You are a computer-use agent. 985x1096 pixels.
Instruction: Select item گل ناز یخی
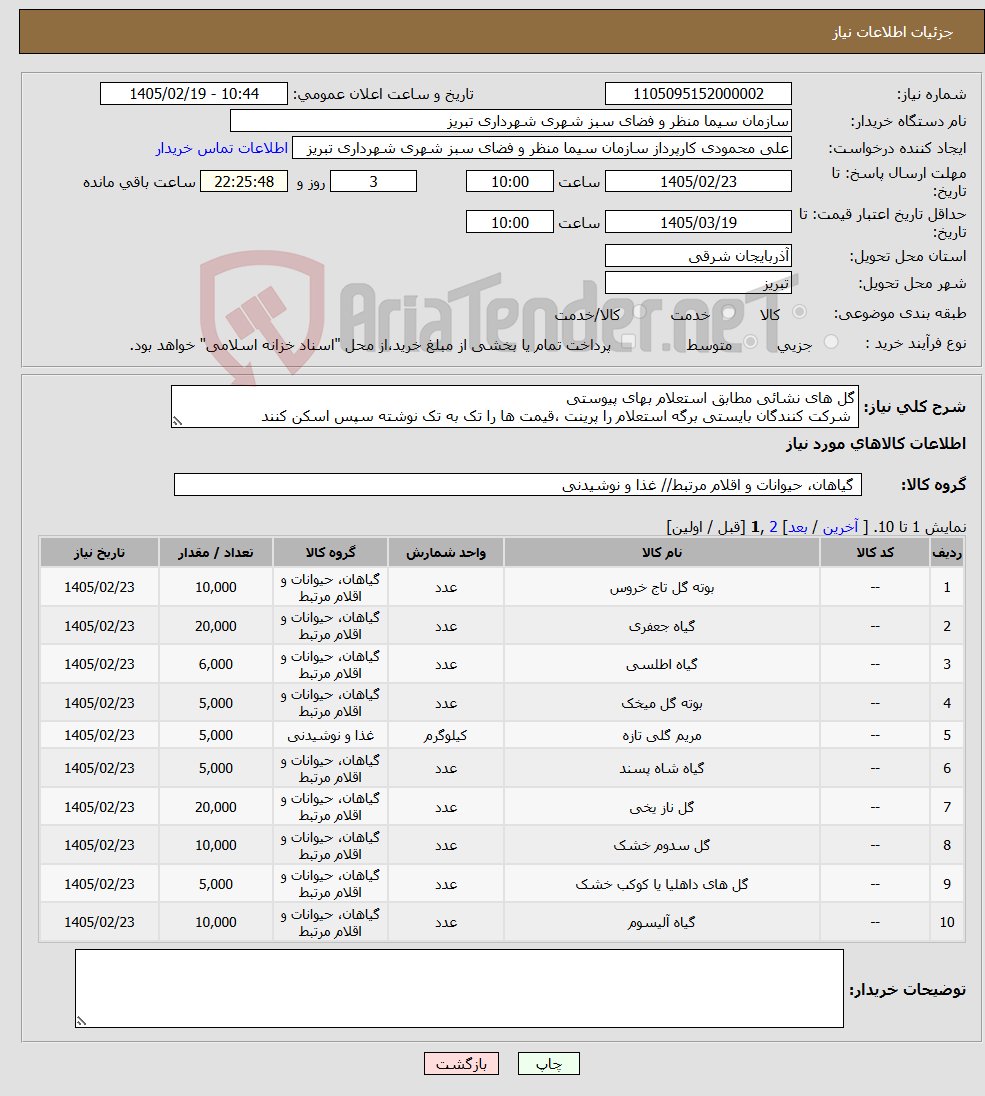(661, 807)
